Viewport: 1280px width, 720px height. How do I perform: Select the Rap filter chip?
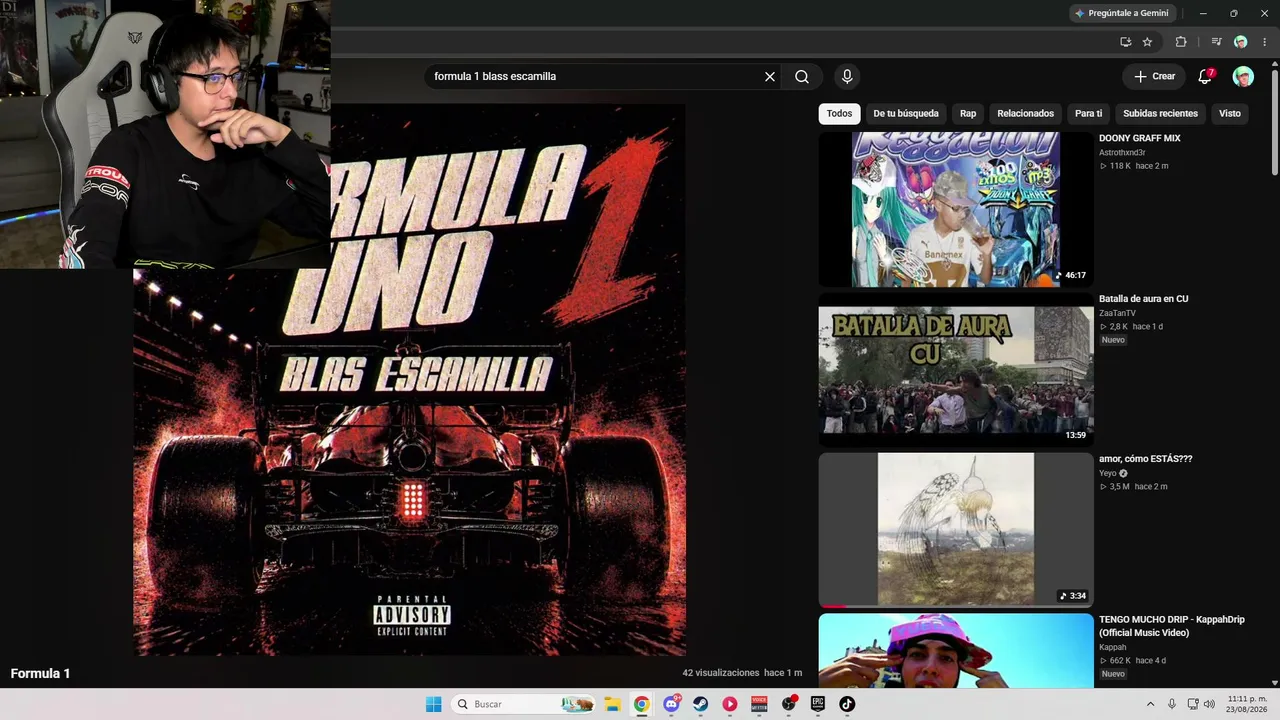968,114
